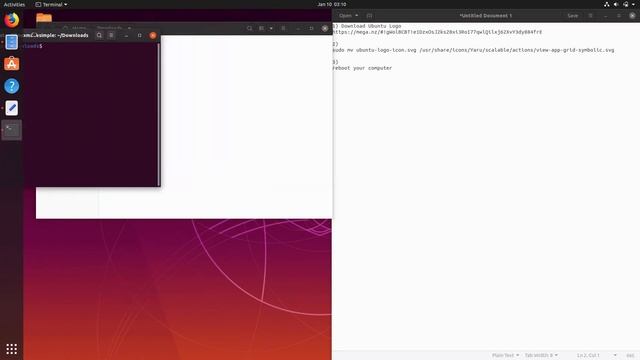Click the search icon in Files window
This screenshot has width=640, height=360.
[x=249, y=28]
